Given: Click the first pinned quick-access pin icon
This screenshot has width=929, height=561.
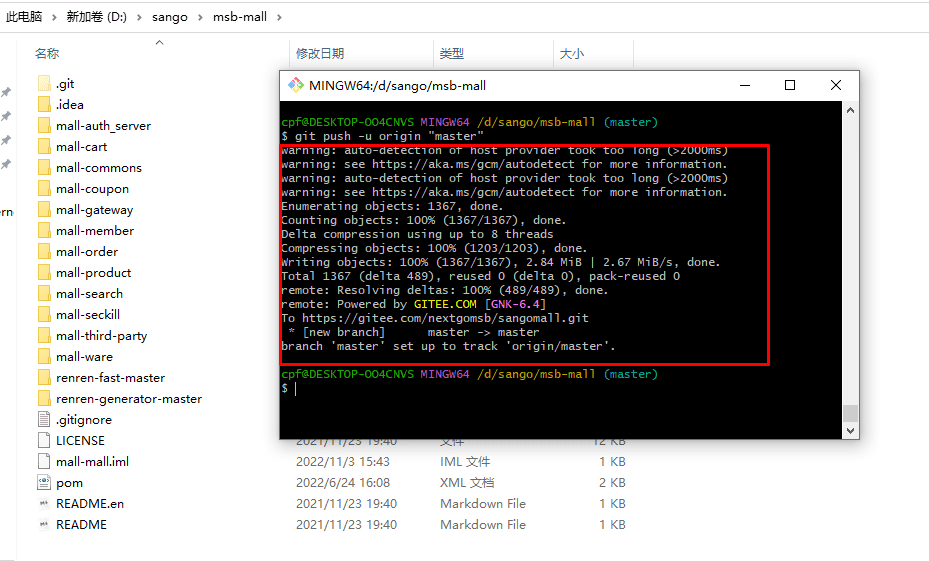Looking at the screenshot, I should click(6, 92).
